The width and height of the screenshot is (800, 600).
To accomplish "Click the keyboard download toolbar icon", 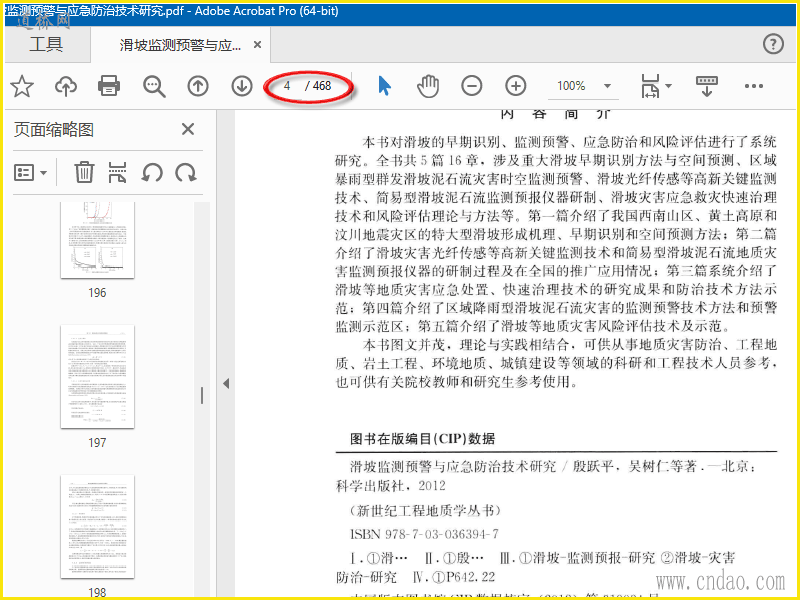I will point(707,86).
